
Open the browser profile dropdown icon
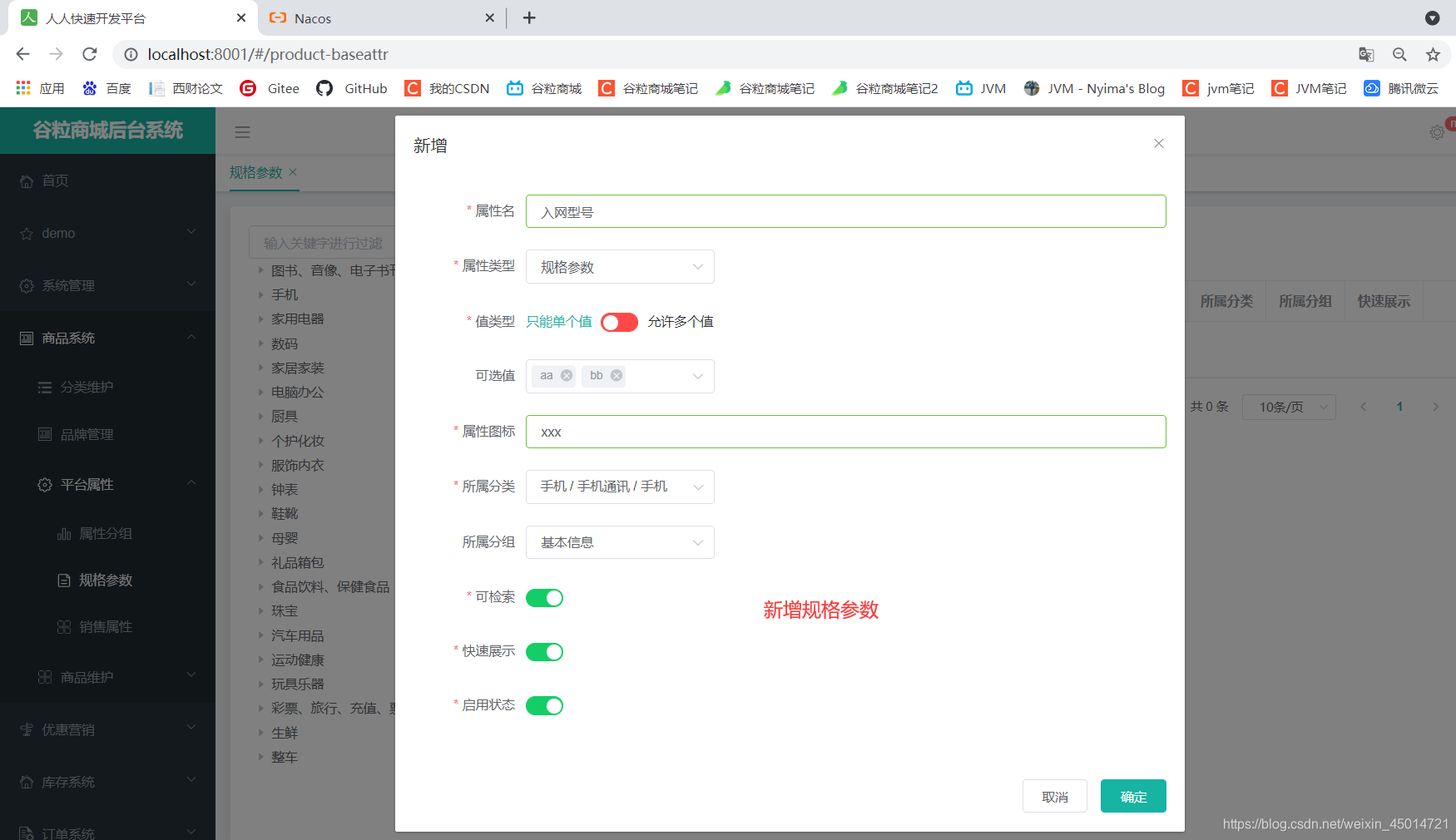(x=1433, y=17)
